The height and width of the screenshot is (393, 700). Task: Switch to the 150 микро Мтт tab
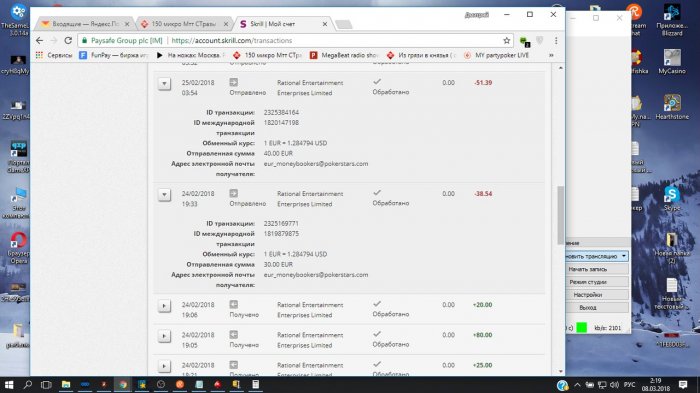click(183, 24)
